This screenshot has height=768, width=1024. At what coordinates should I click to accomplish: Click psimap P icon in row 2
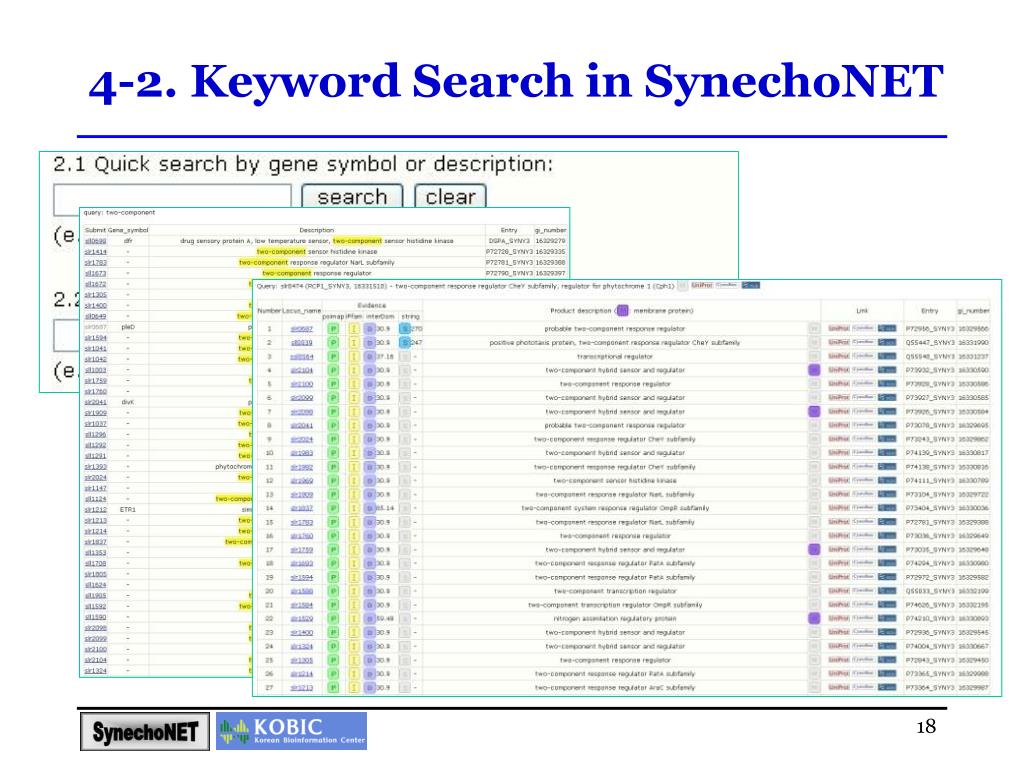point(333,343)
